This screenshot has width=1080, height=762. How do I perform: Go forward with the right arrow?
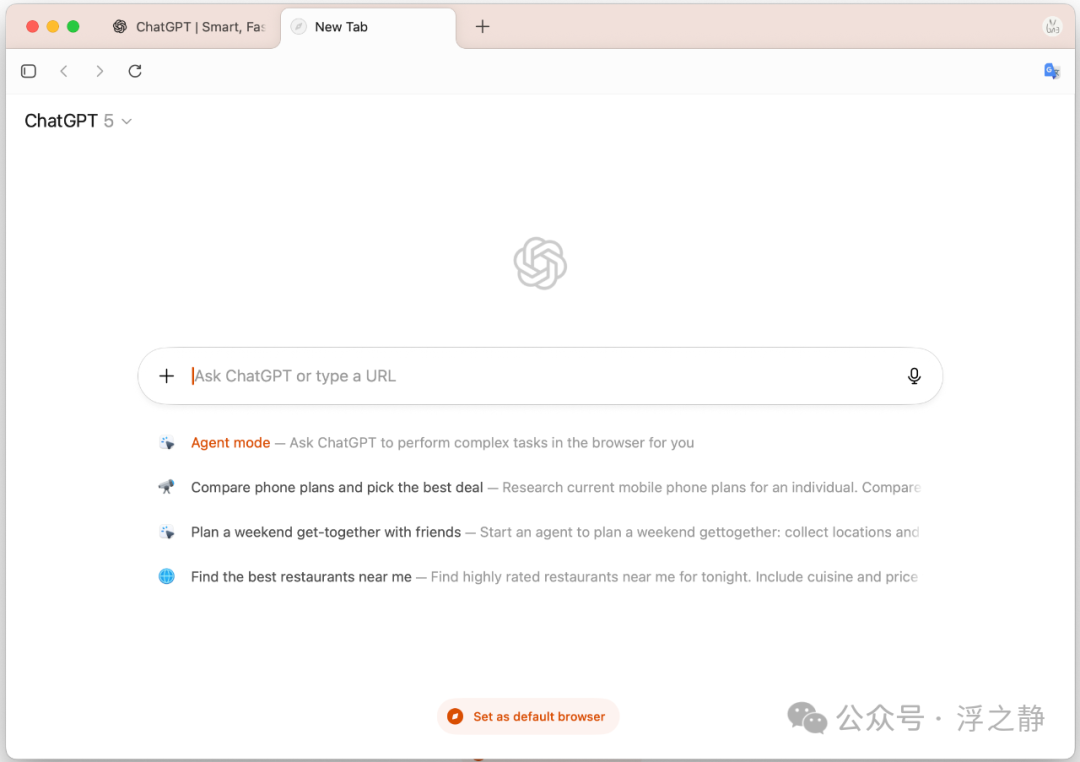tap(100, 71)
